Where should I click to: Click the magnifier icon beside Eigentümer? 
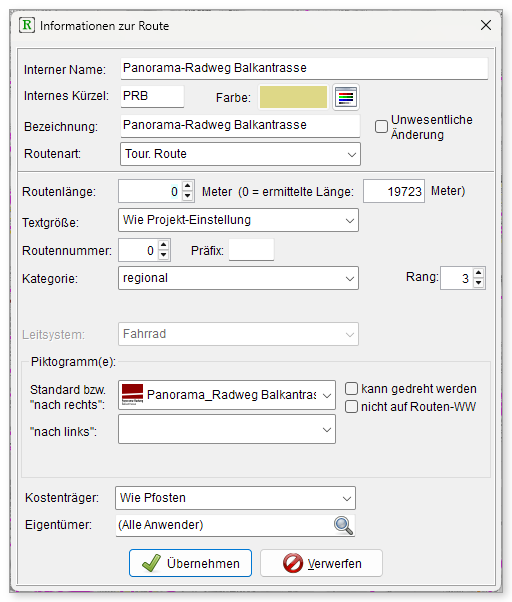click(343, 525)
